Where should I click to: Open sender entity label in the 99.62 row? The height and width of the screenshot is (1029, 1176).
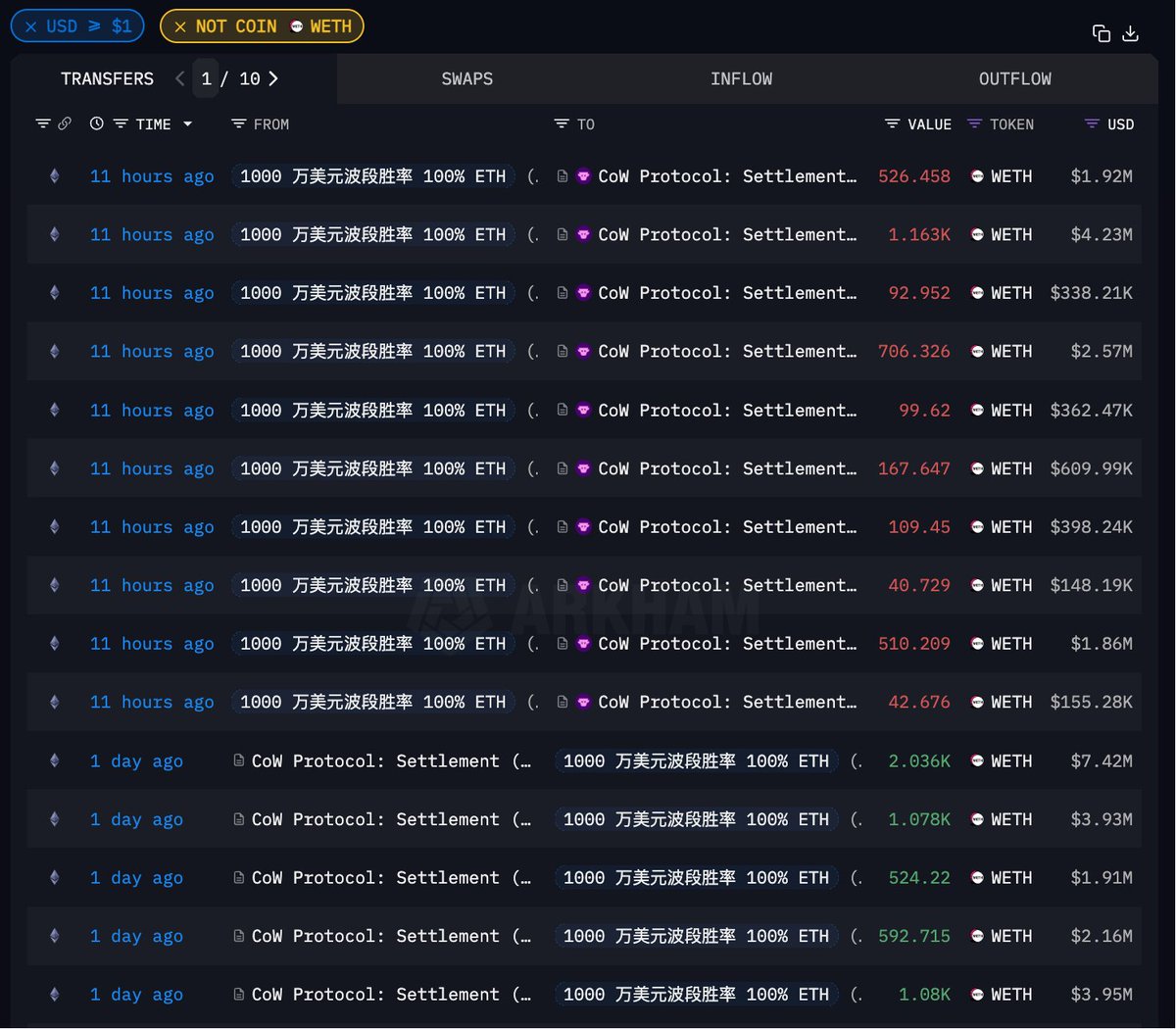[373, 410]
